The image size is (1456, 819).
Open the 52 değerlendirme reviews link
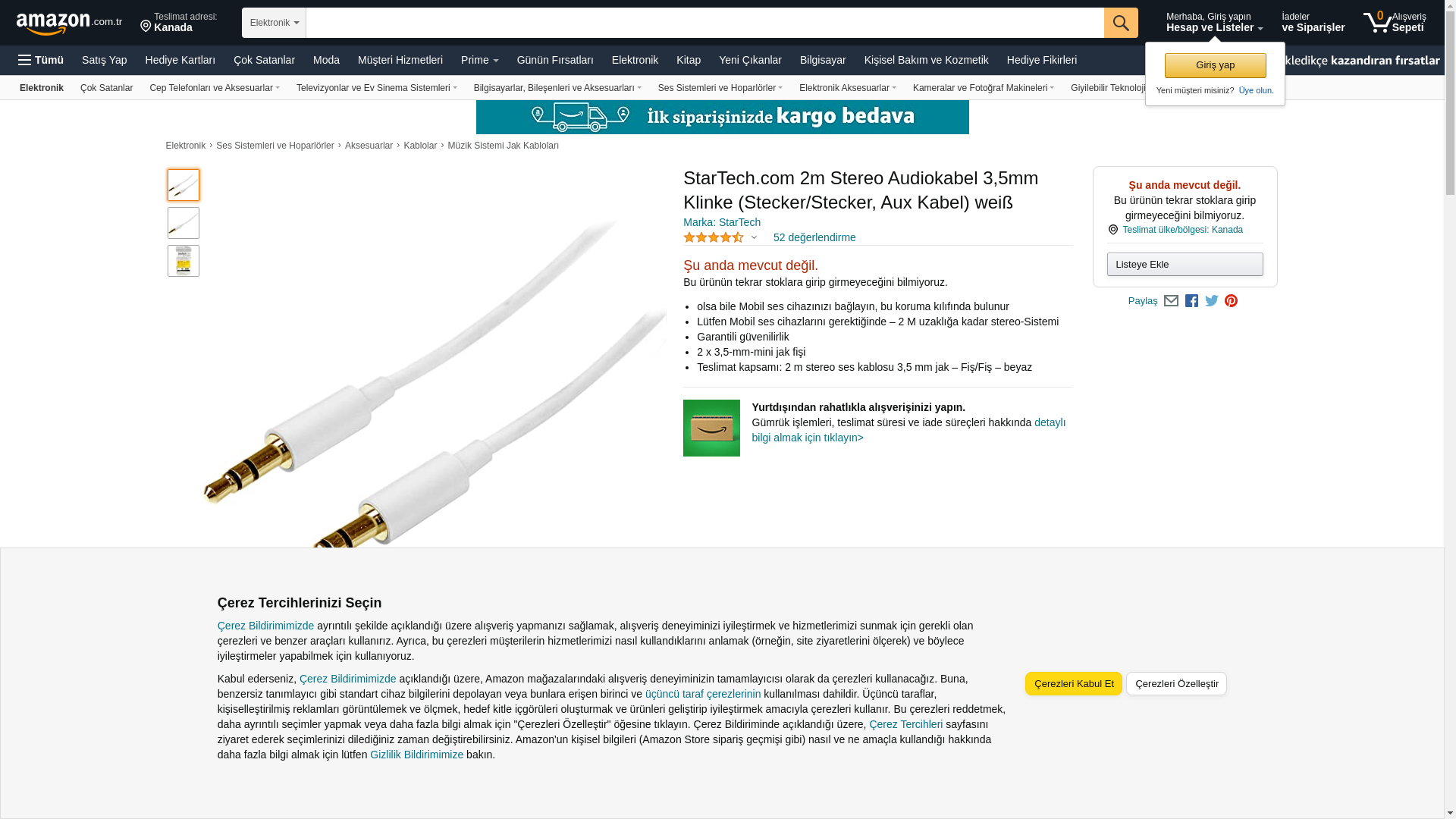(814, 237)
